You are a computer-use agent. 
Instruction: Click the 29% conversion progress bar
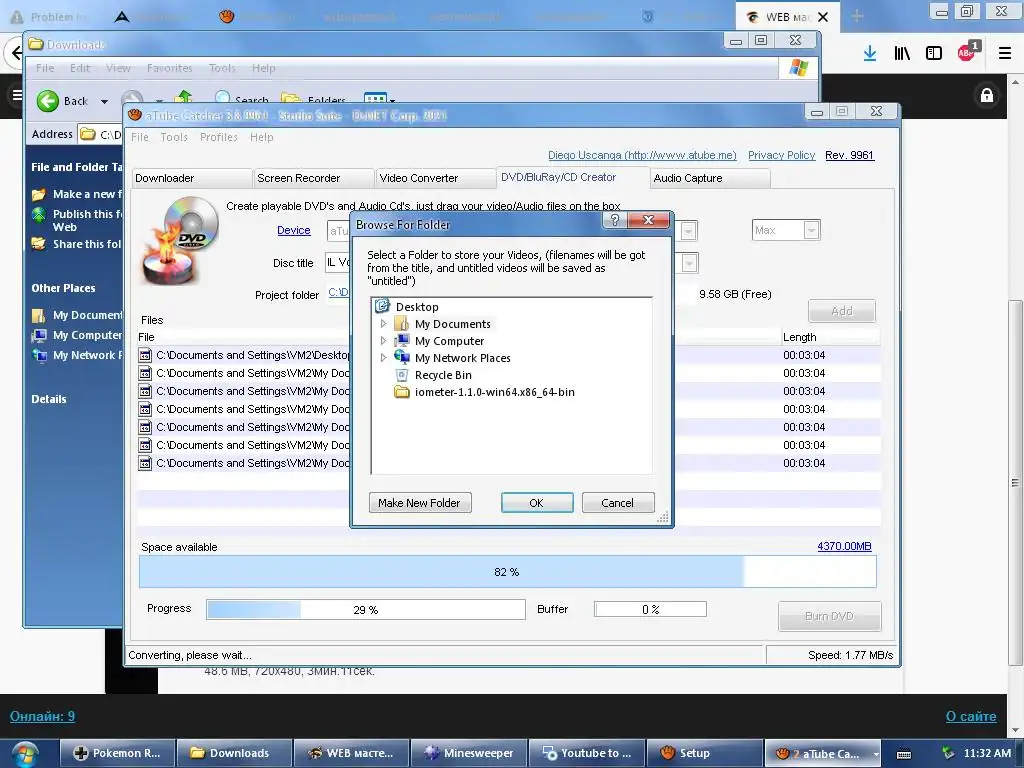[366, 609]
